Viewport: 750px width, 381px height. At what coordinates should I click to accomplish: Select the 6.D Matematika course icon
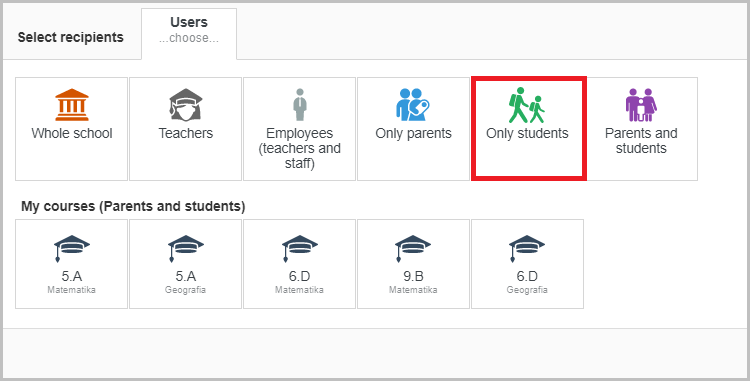pos(299,249)
